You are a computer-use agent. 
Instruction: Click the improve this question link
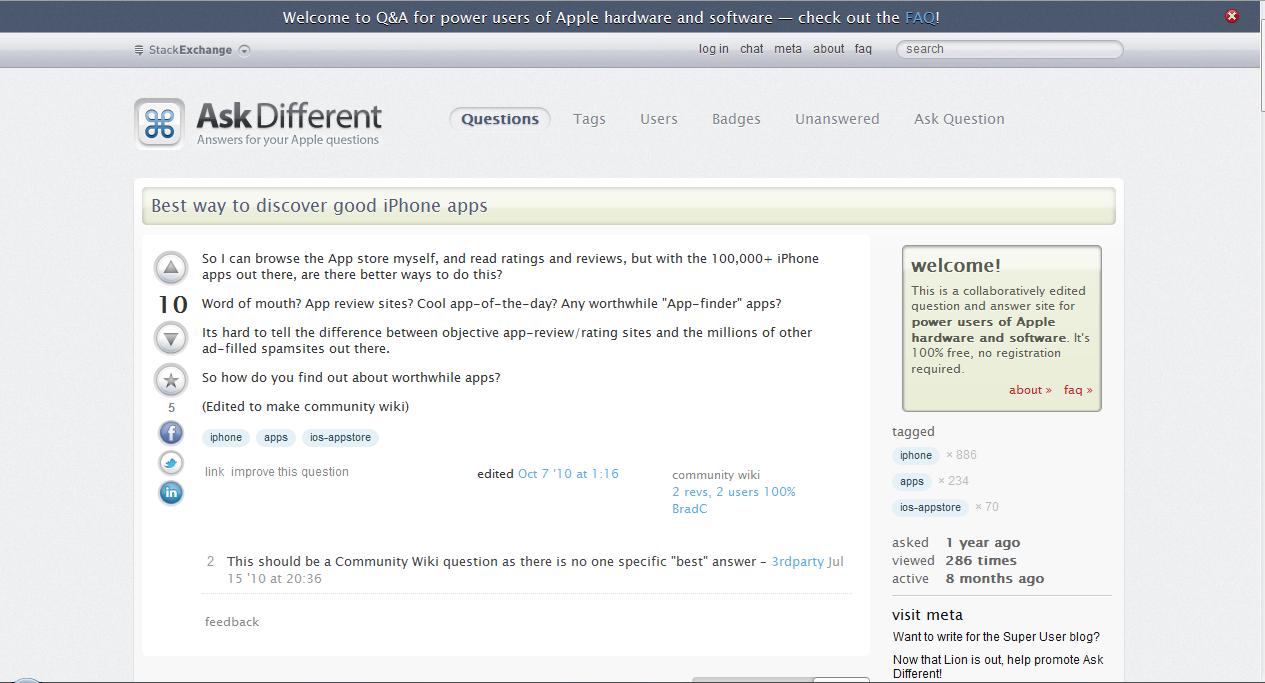[x=290, y=472]
